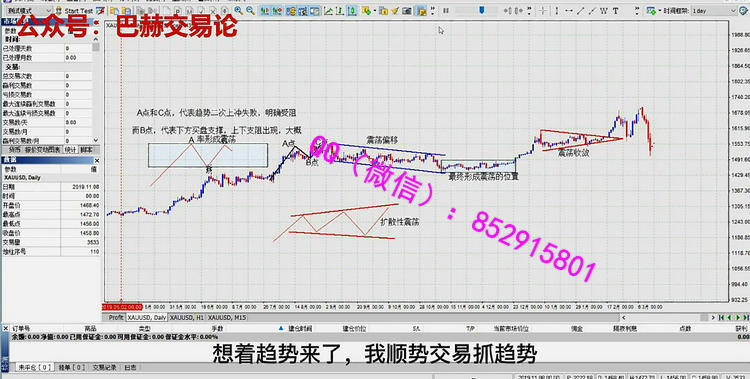Switch to the XAUUSD, M15 chart tab
750x379 pixels.
click(227, 317)
